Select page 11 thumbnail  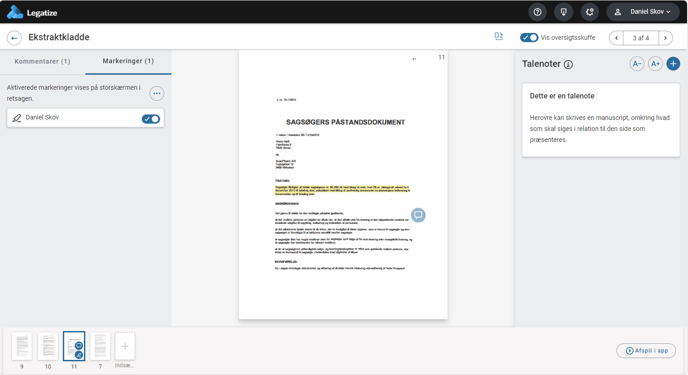coord(74,346)
